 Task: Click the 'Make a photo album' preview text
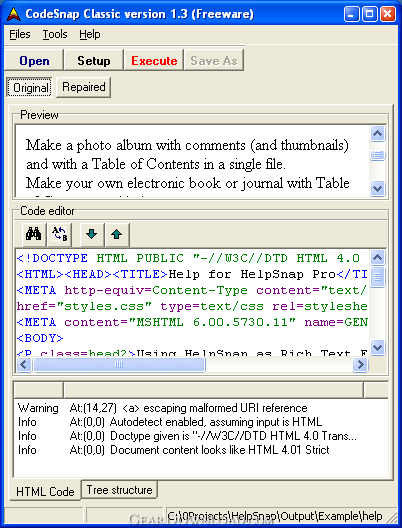(187, 145)
